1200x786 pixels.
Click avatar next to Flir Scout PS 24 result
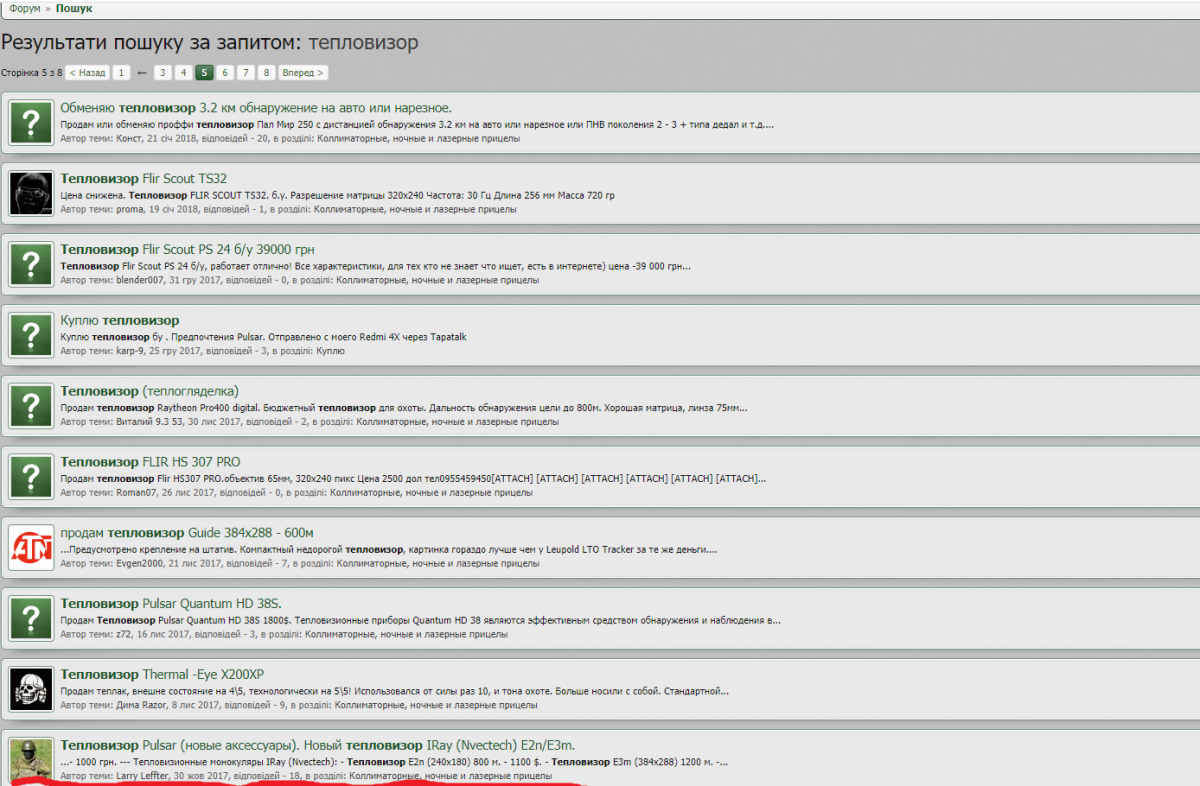click(x=31, y=264)
